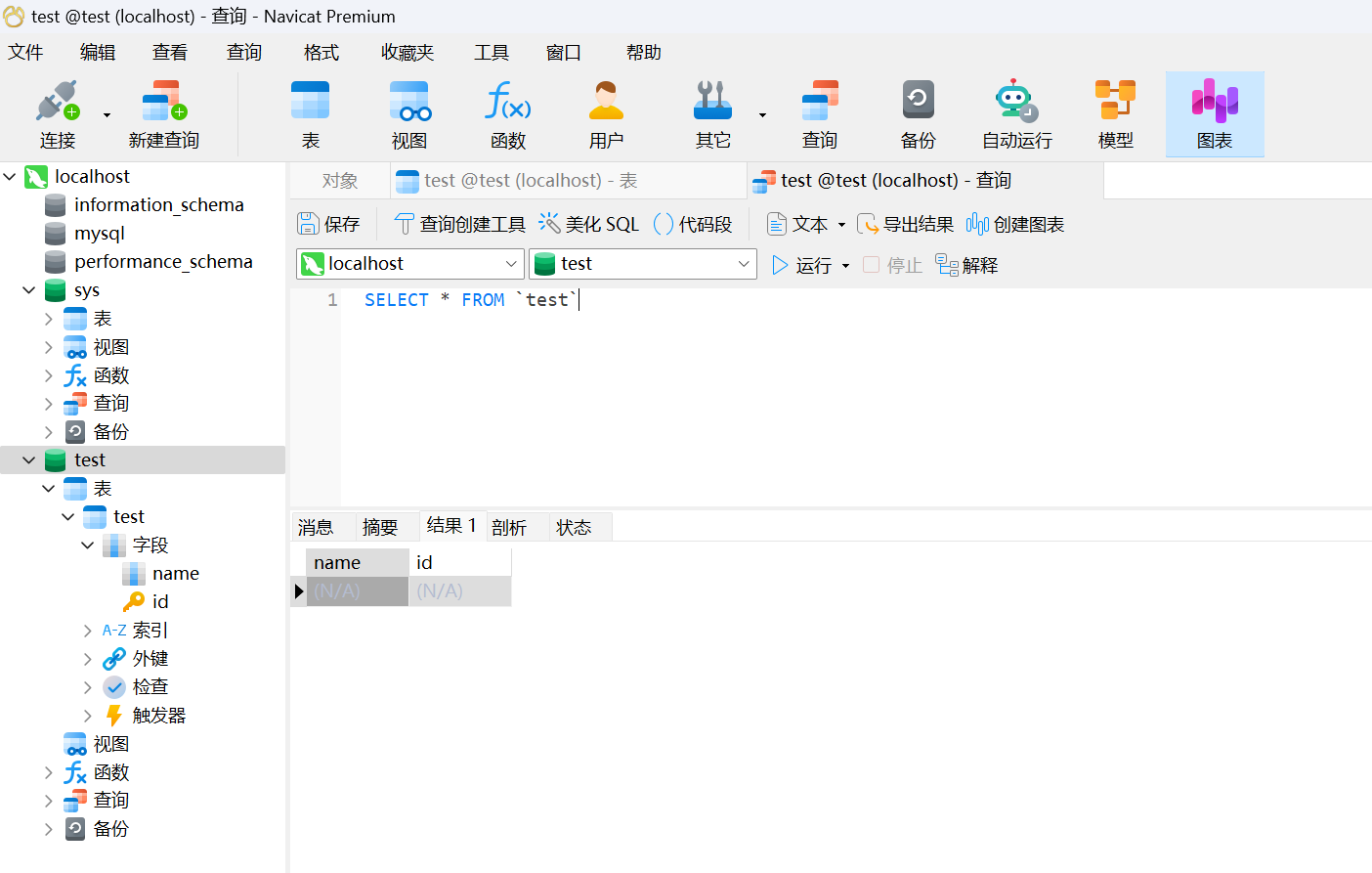Screen dimensions: 1372x873
Task: Open the 文件 (File) menu
Action: [25, 52]
